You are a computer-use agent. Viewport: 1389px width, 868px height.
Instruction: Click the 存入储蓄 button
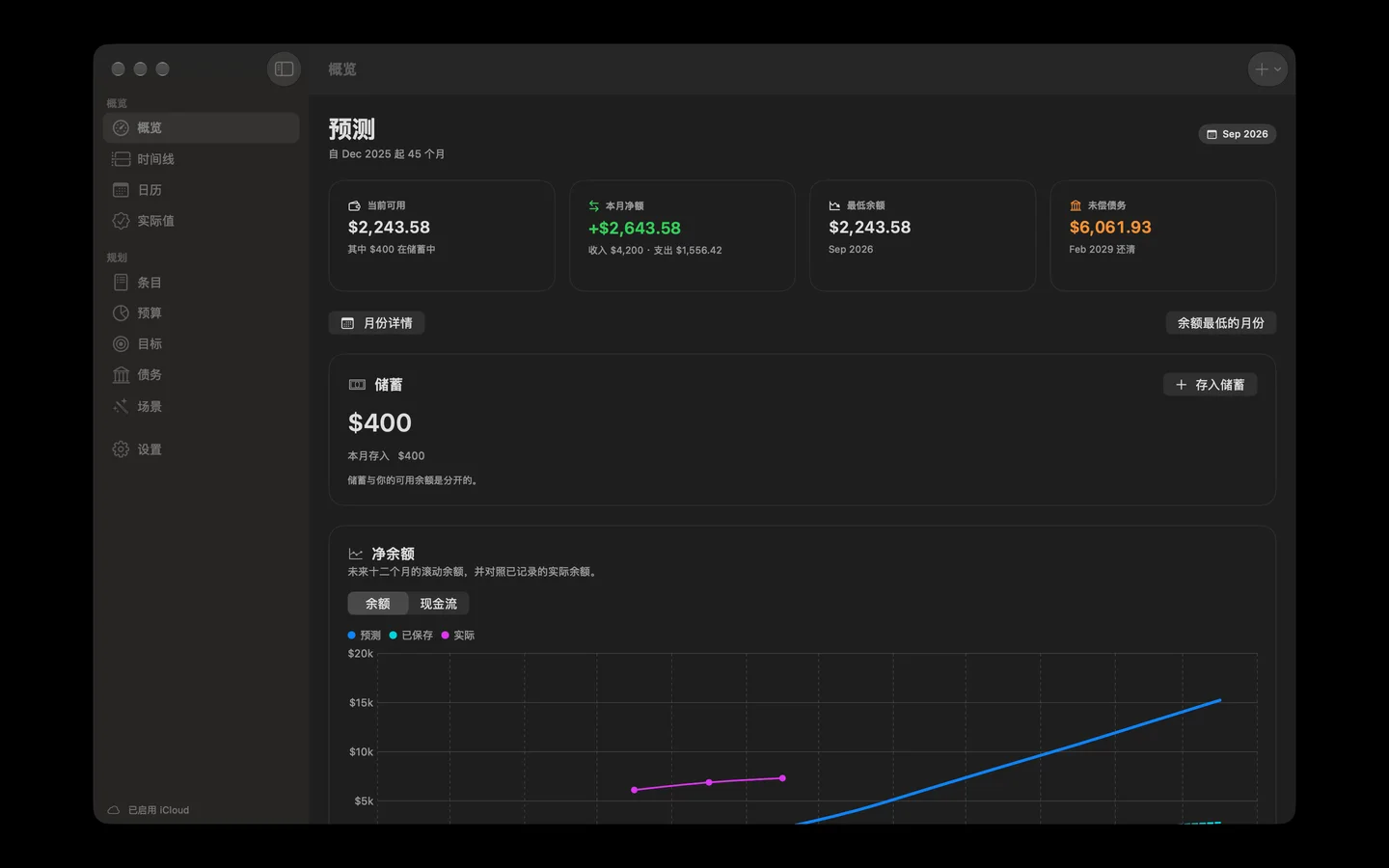[x=1210, y=385]
